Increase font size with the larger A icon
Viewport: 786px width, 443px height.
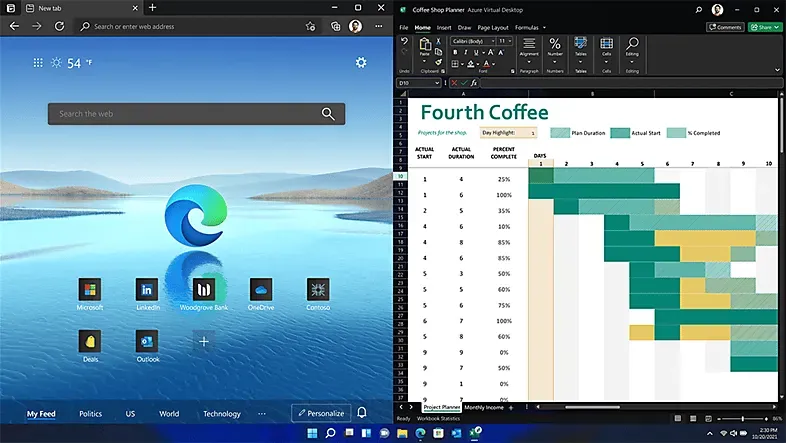491,52
